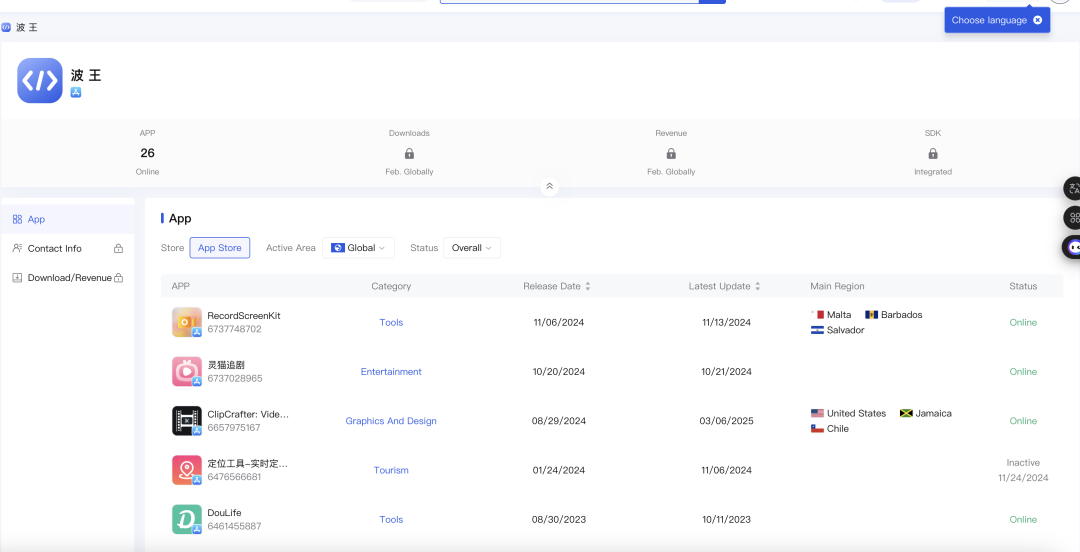Click the grid floating icon on right edge
The height and width of the screenshot is (552, 1080).
pos(1072,218)
